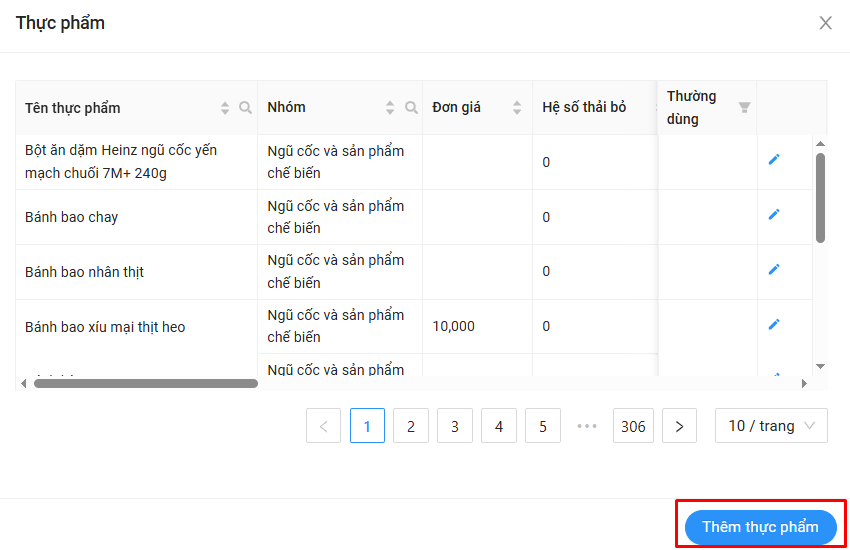Click the jump-forward ellipsis in pagination

pyautogui.click(x=587, y=426)
